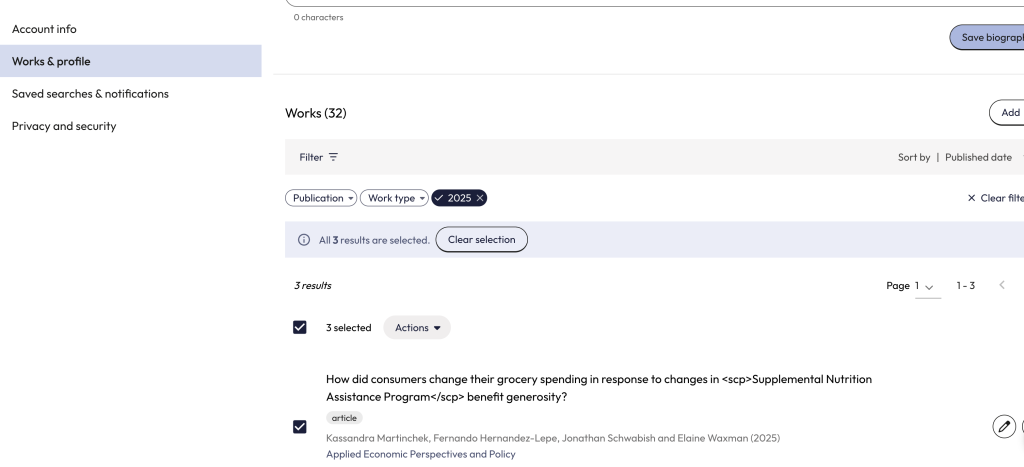Click the Filter lines icon

coord(333,158)
